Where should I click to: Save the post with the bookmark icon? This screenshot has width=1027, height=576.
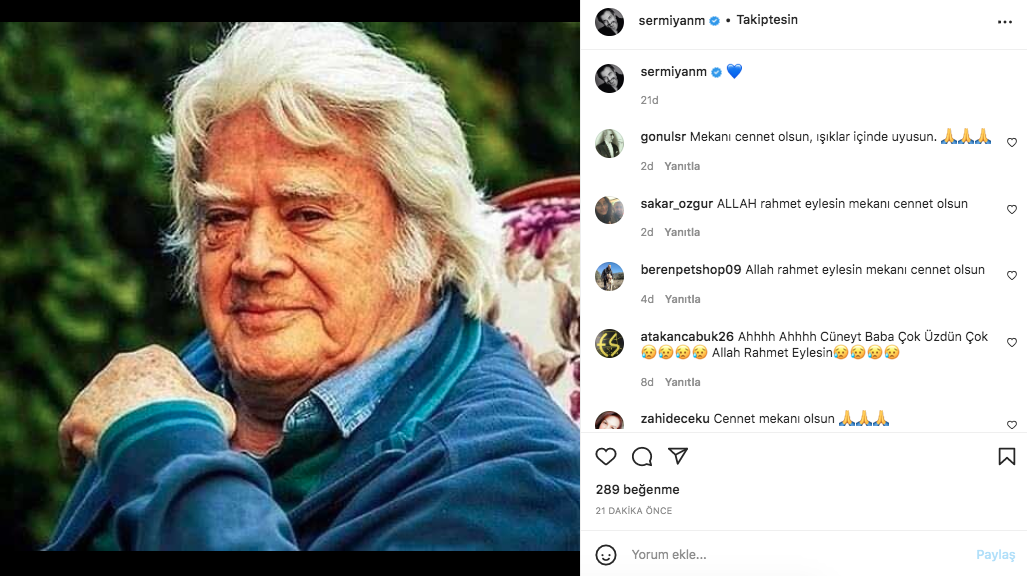1009,456
